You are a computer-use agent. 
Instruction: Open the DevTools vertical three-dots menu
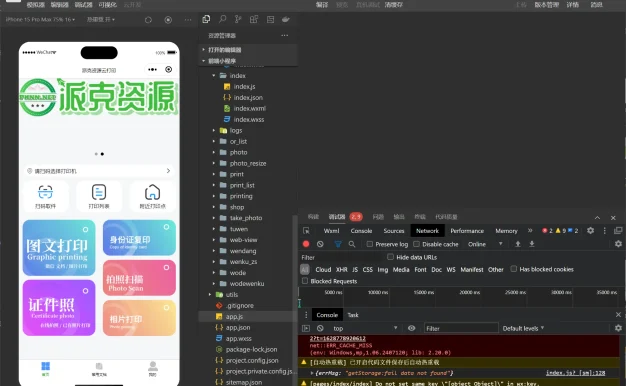604,230
